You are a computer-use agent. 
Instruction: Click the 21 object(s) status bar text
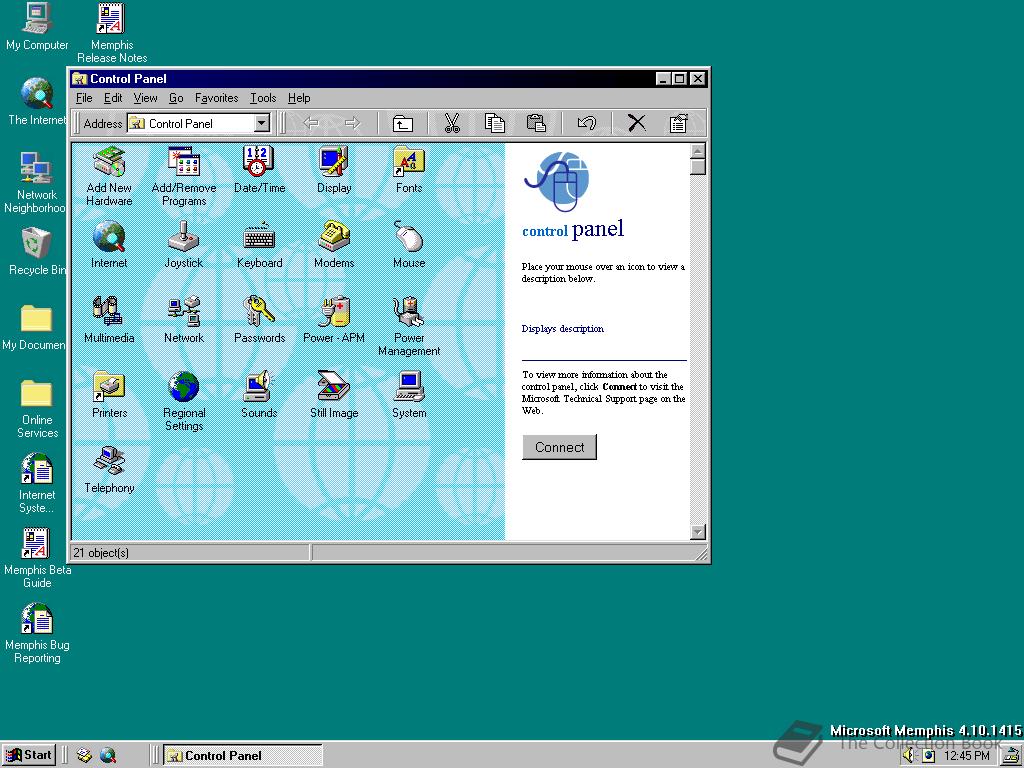click(x=101, y=553)
